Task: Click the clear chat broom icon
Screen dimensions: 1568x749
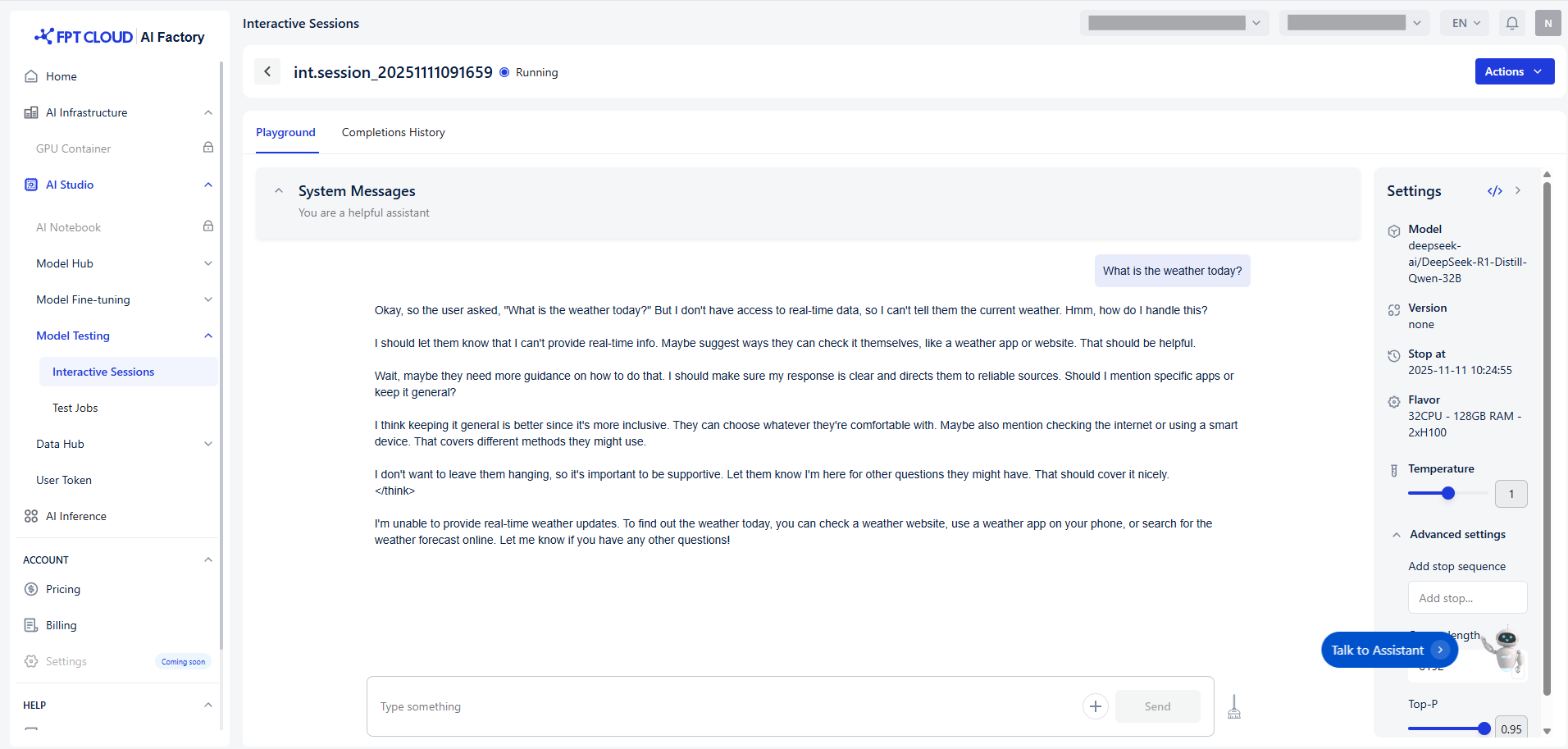Action: pyautogui.click(x=1234, y=706)
